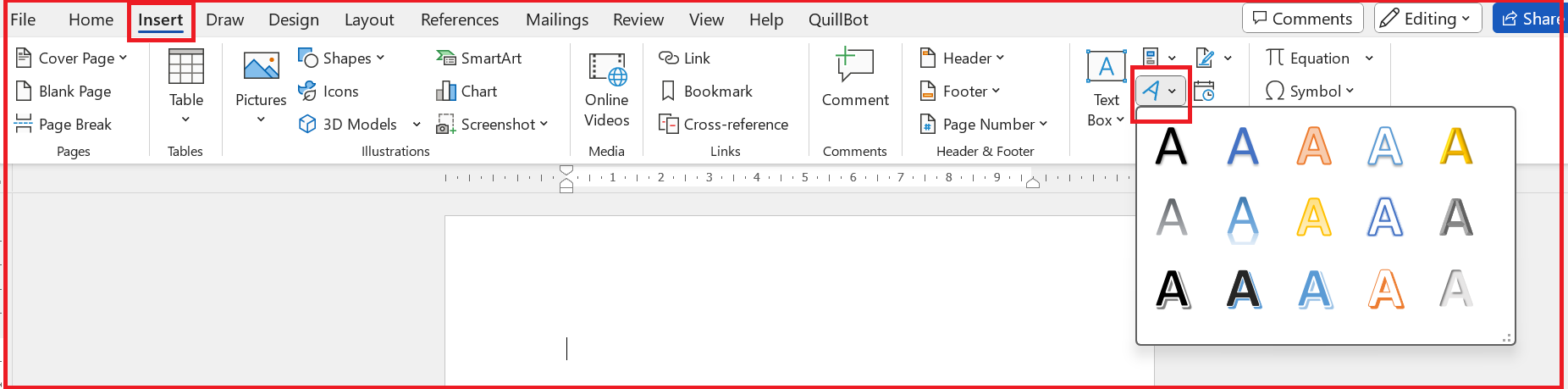The width and height of the screenshot is (1568, 389).
Task: Select the orange outline WordArt, first row
Action: click(x=1314, y=146)
